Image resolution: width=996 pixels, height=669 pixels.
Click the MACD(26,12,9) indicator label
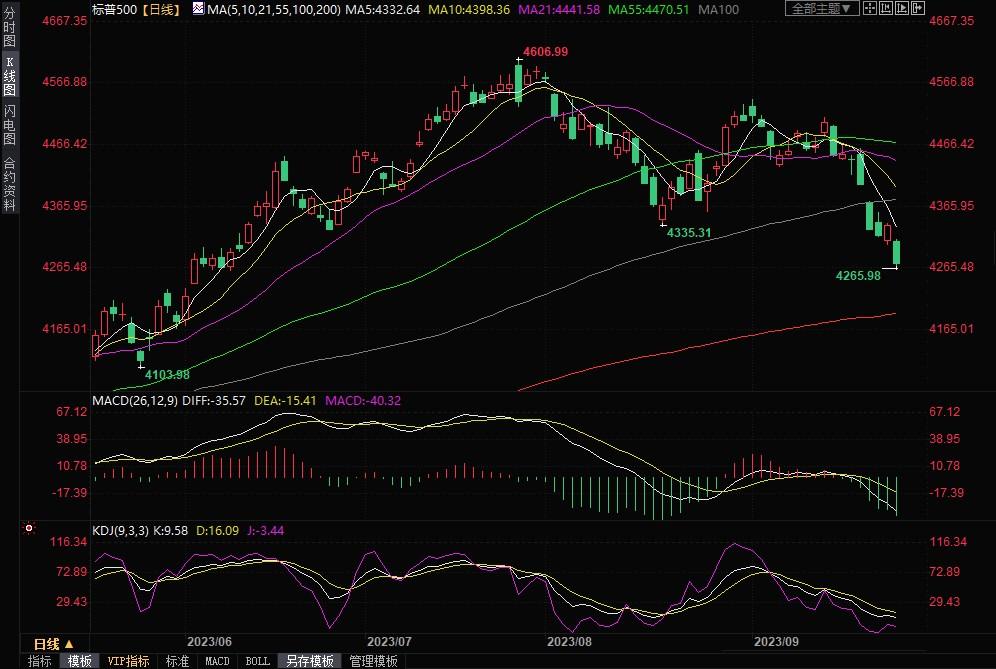point(135,401)
